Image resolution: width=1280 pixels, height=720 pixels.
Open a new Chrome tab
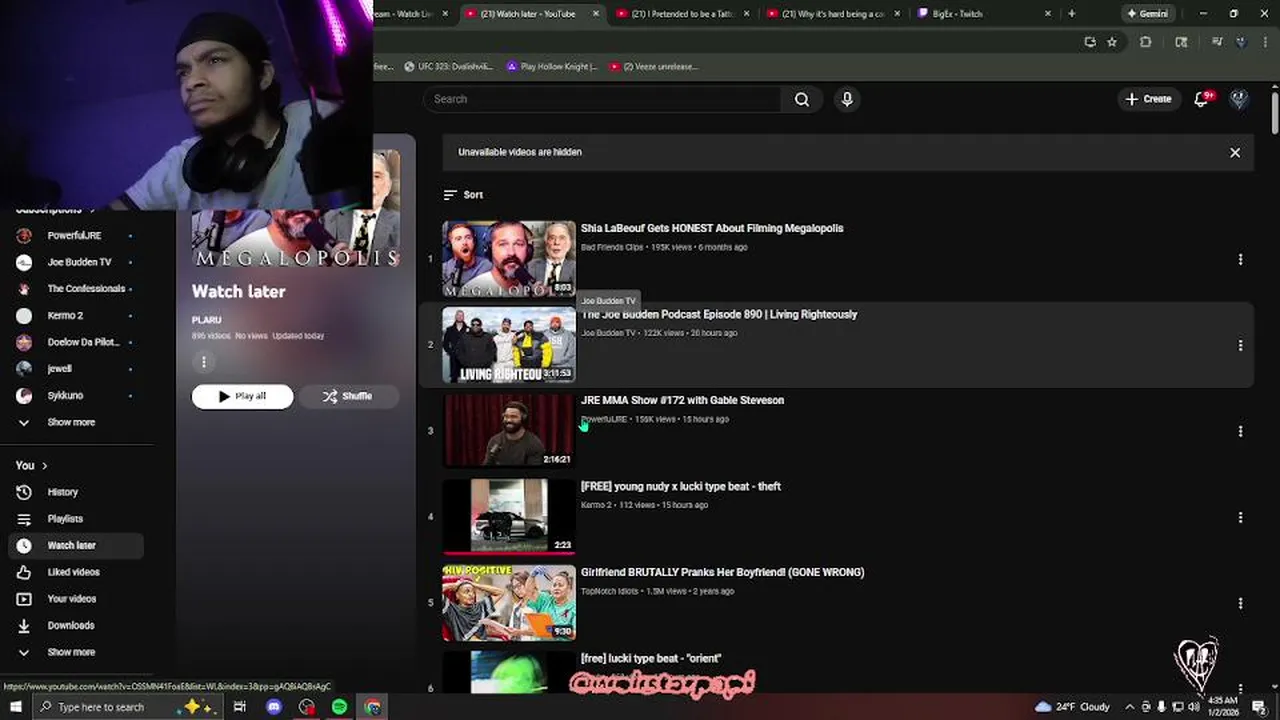[1071, 14]
